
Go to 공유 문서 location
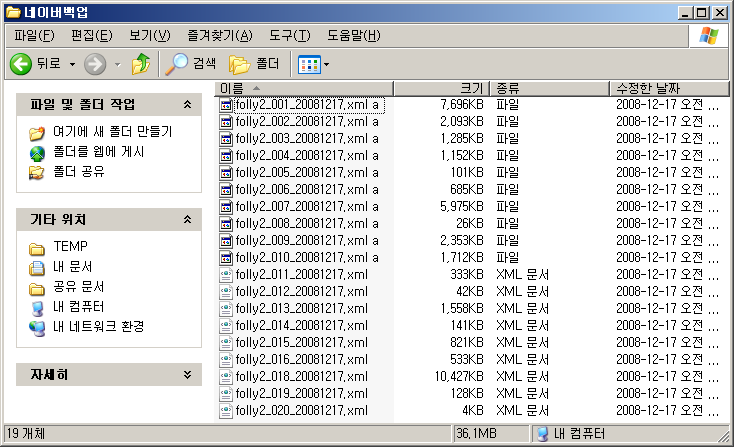tap(79, 287)
